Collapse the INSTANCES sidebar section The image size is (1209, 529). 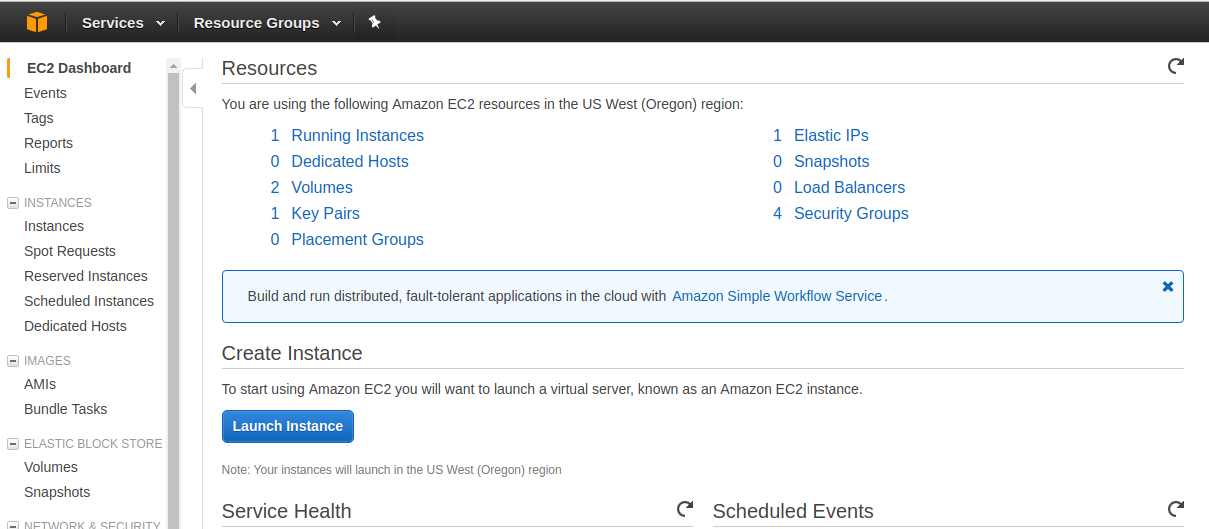pyautogui.click(x=13, y=202)
